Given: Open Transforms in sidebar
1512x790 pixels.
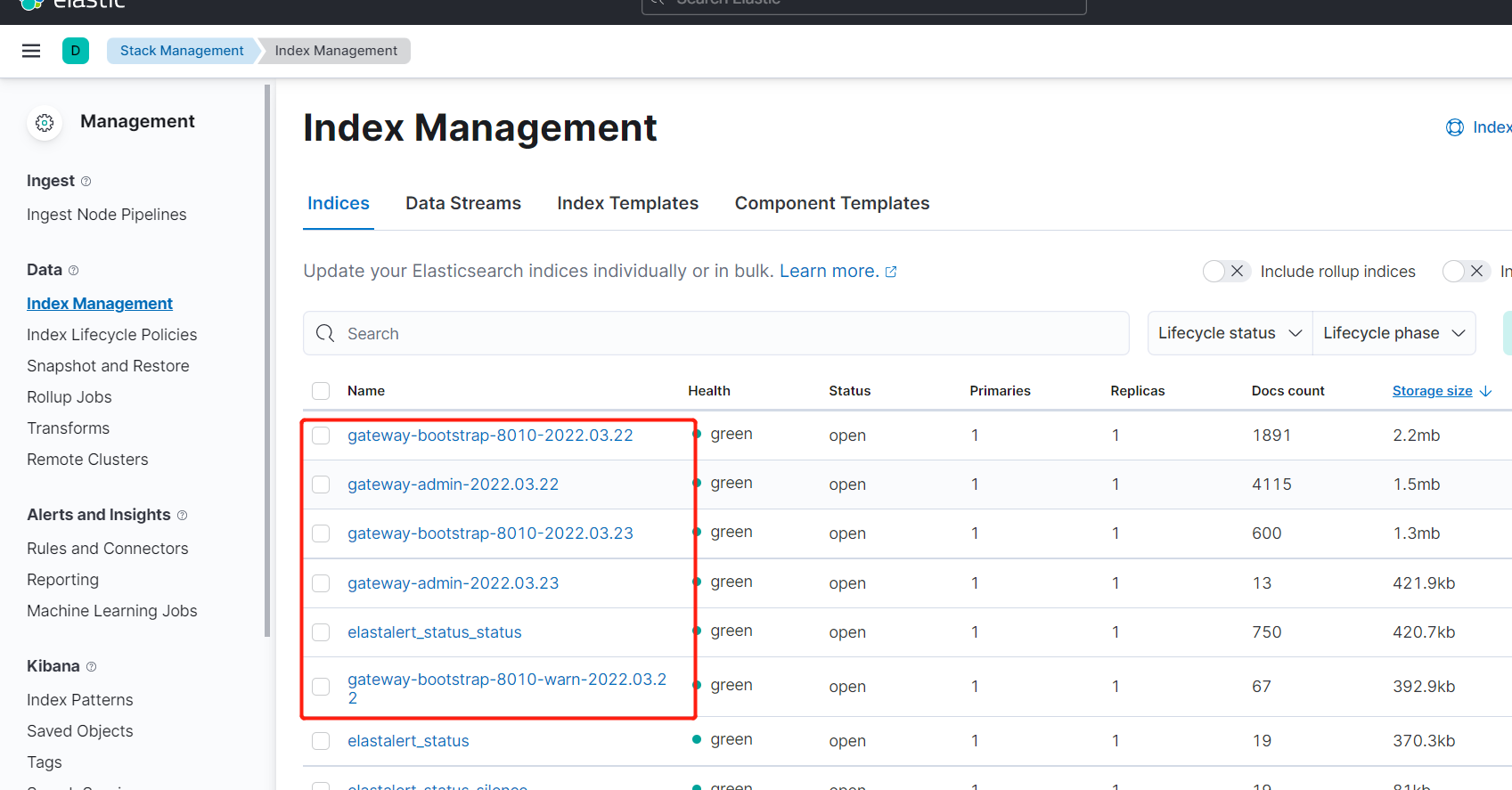Looking at the screenshot, I should coord(69,428).
